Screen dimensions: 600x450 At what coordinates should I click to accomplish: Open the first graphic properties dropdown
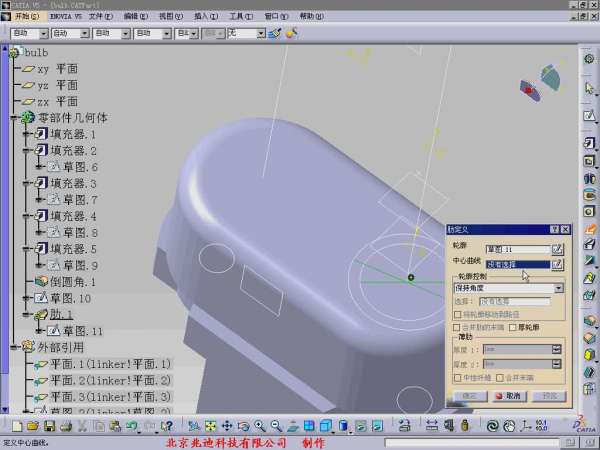[x=44, y=34]
